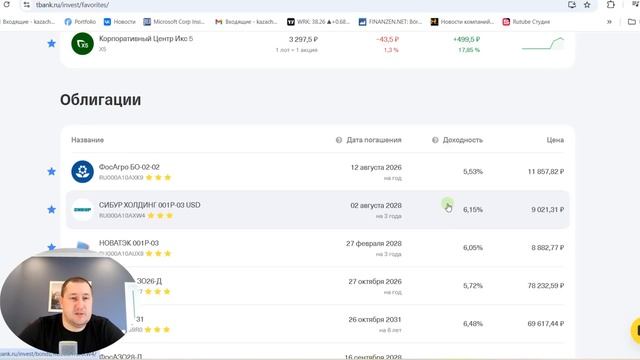The width and height of the screenshot is (640, 360).
Task: Open СИБУР ХОЛДИНГ 001Р-03 USD bond
Action: (149, 205)
